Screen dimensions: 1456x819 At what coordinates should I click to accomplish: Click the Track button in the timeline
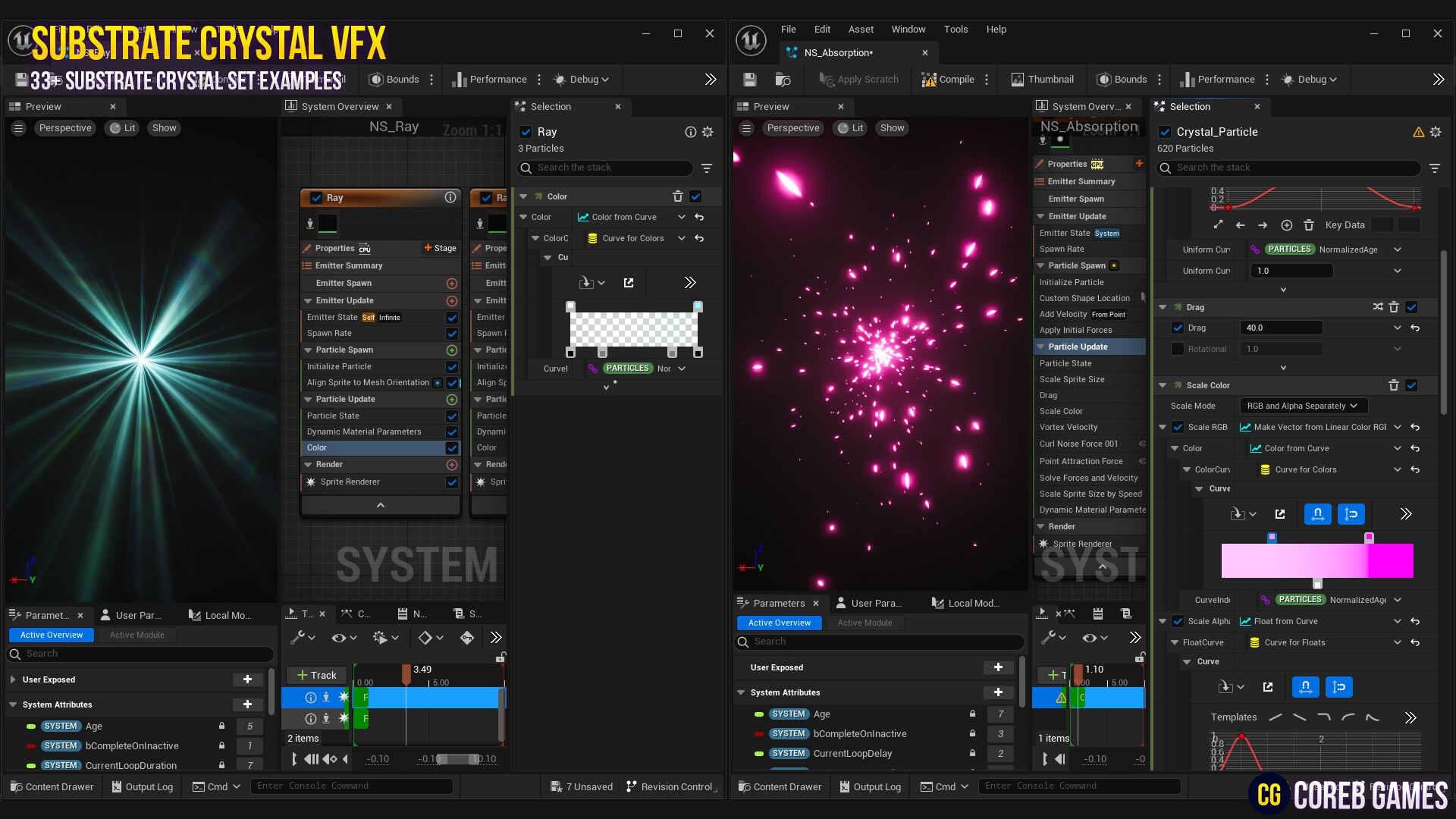(x=316, y=675)
